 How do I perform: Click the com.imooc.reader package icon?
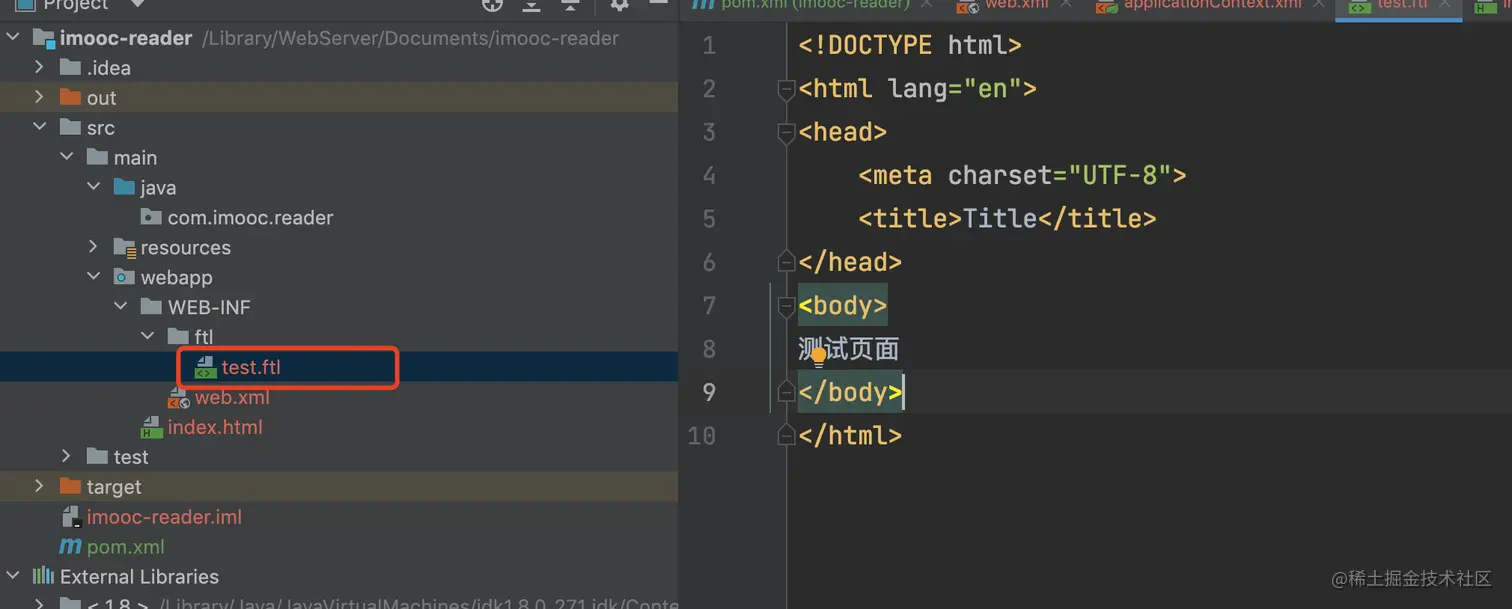(151, 217)
